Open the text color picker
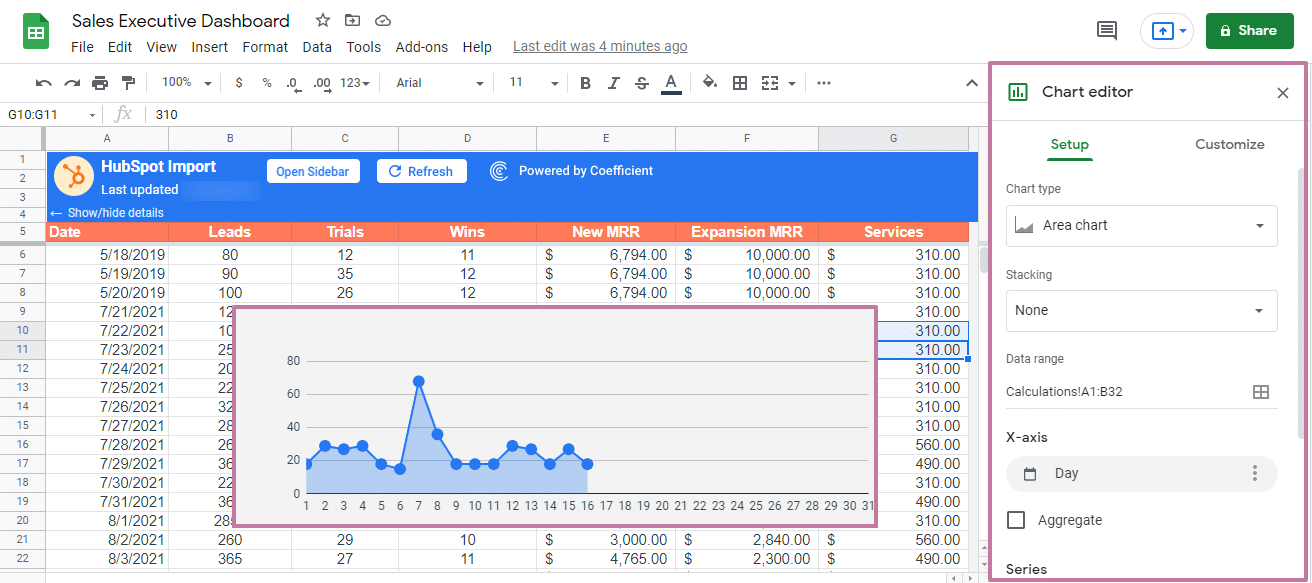The height and width of the screenshot is (583, 1312). (x=671, y=84)
